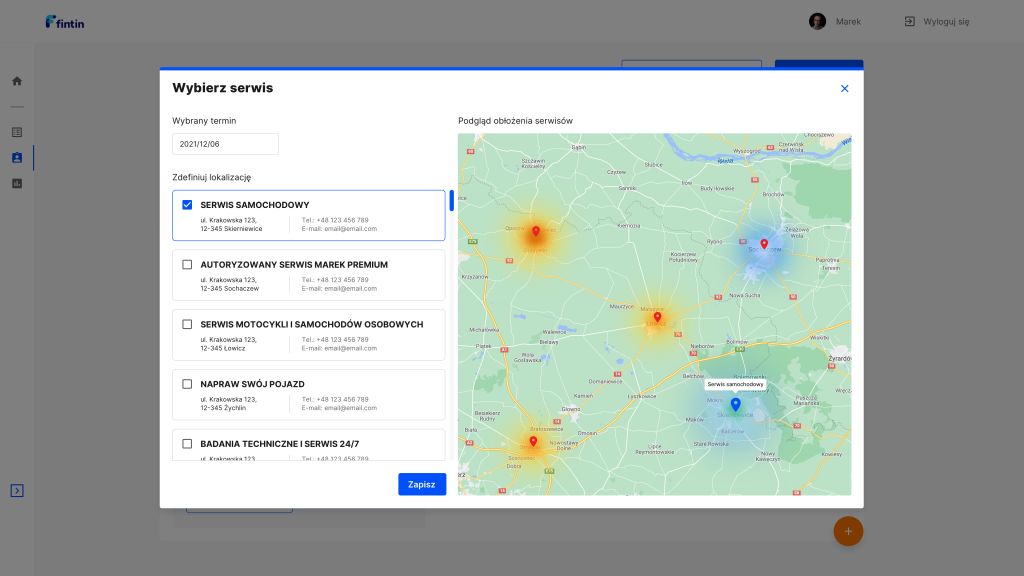
Task: Expand sidebar with arrow box icon
Action: click(17, 490)
